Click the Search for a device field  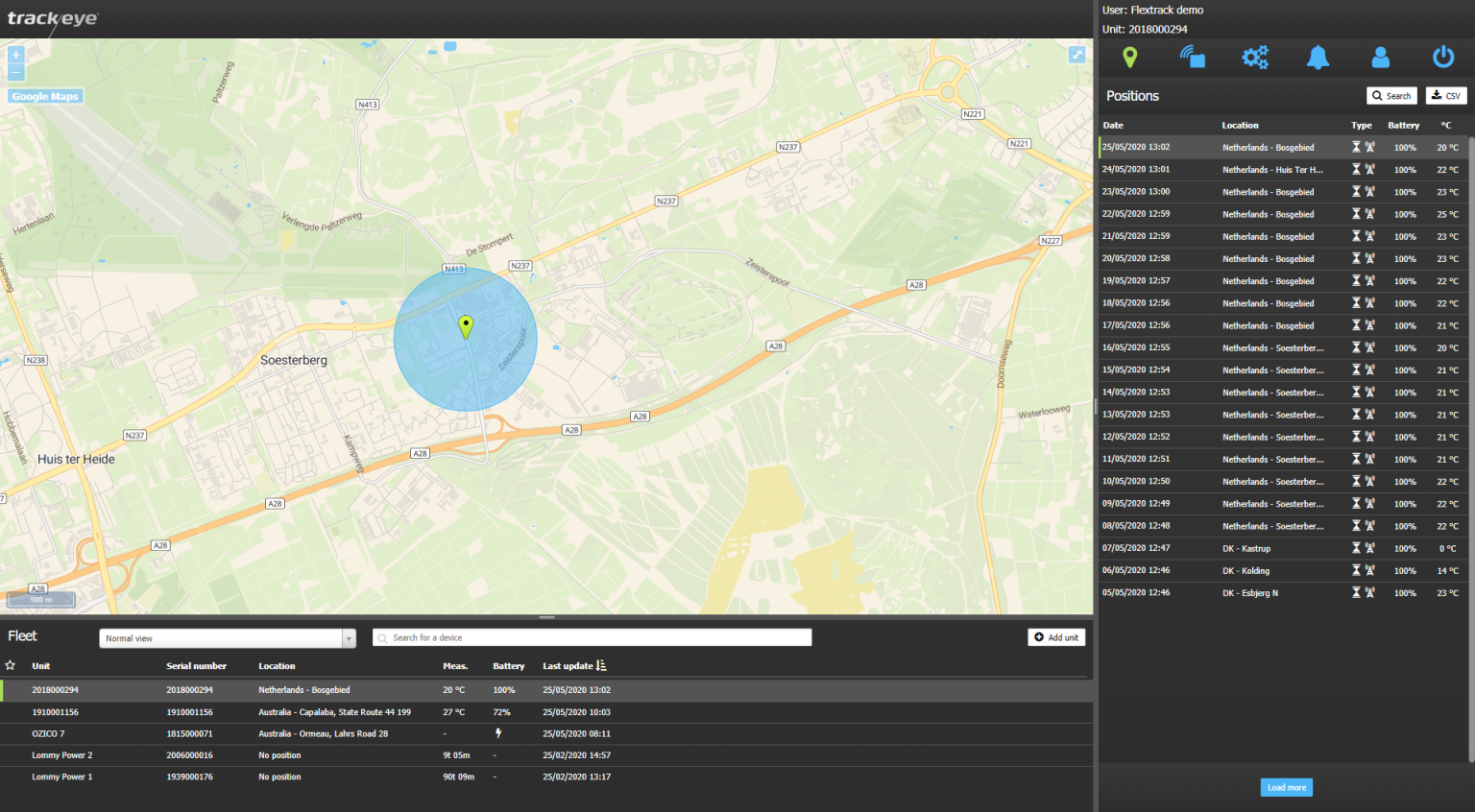592,637
